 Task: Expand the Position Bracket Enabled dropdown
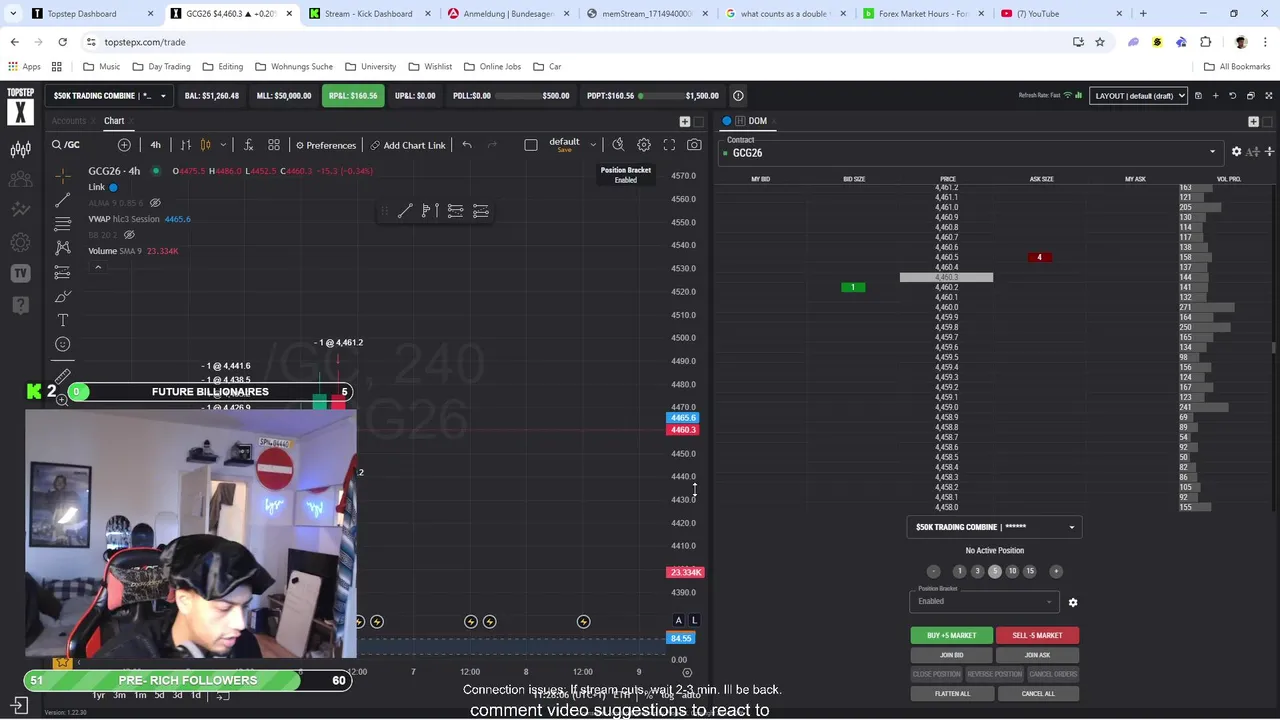984,601
